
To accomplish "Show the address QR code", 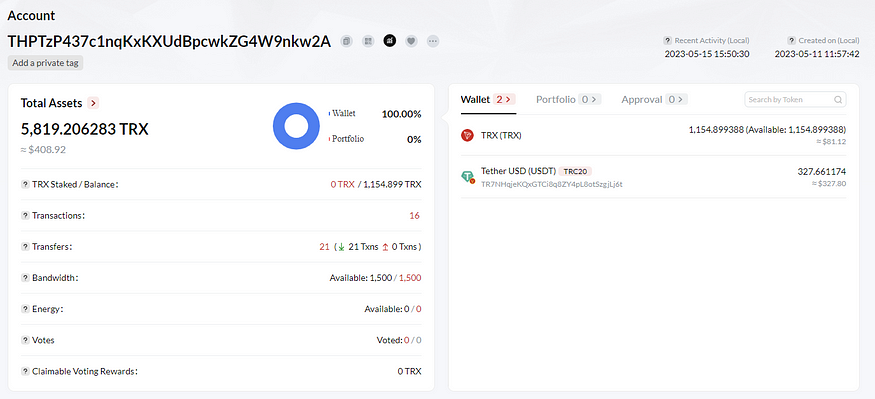I will click(x=368, y=41).
